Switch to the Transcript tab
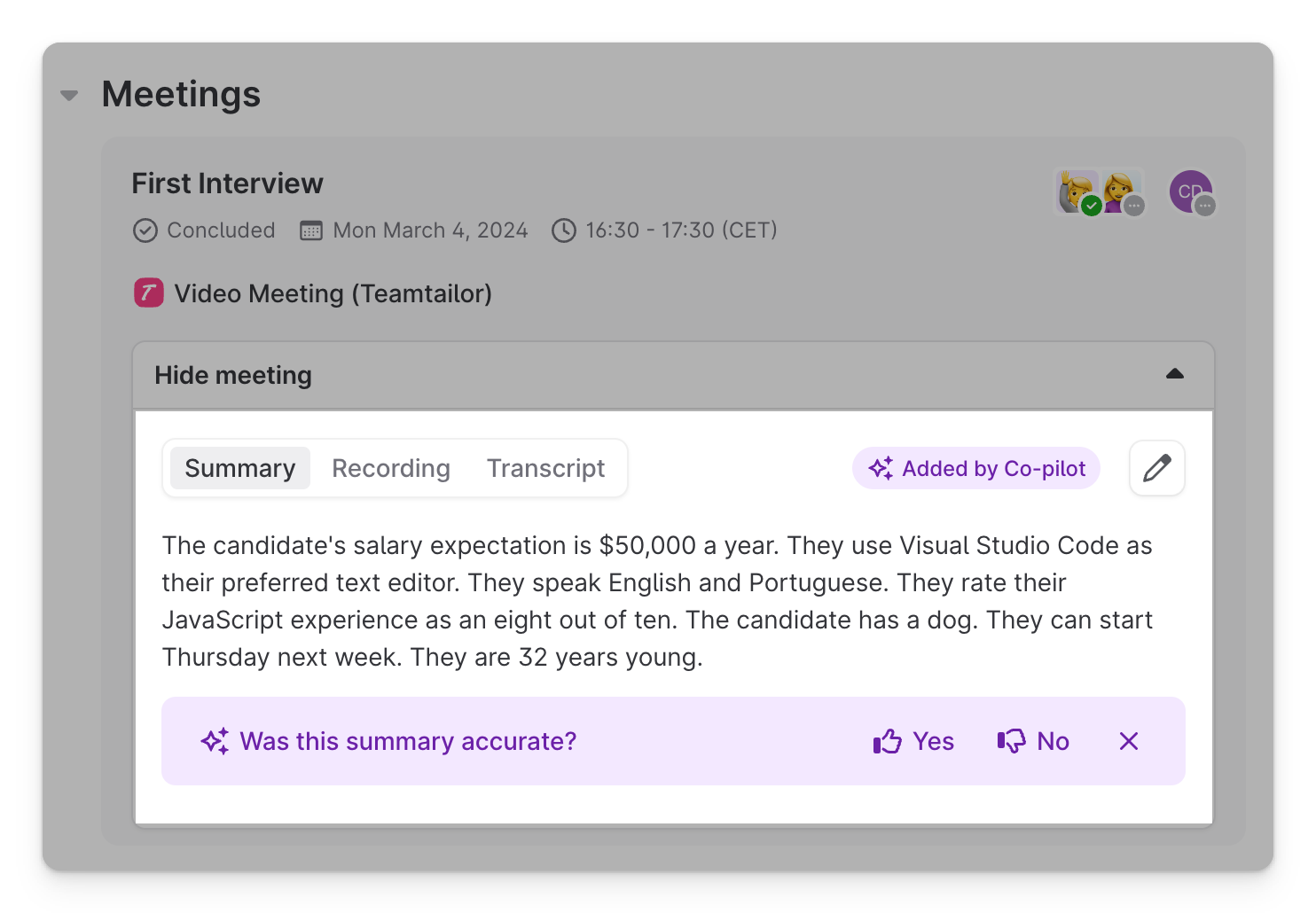 click(545, 468)
